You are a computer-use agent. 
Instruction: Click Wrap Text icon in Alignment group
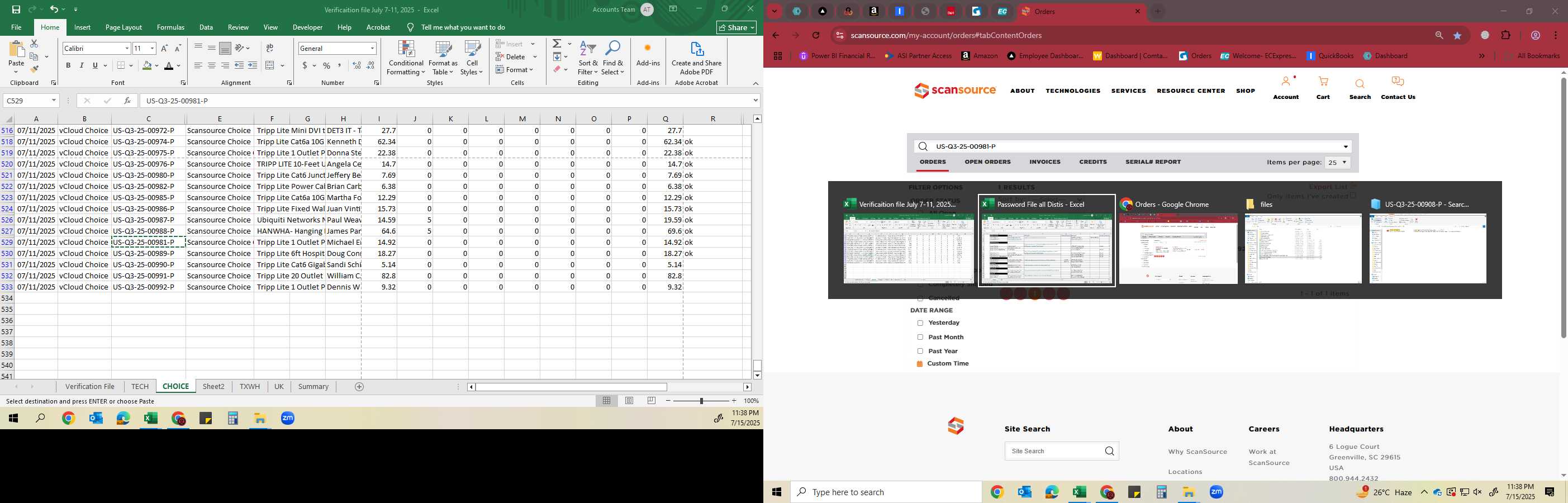coord(270,48)
